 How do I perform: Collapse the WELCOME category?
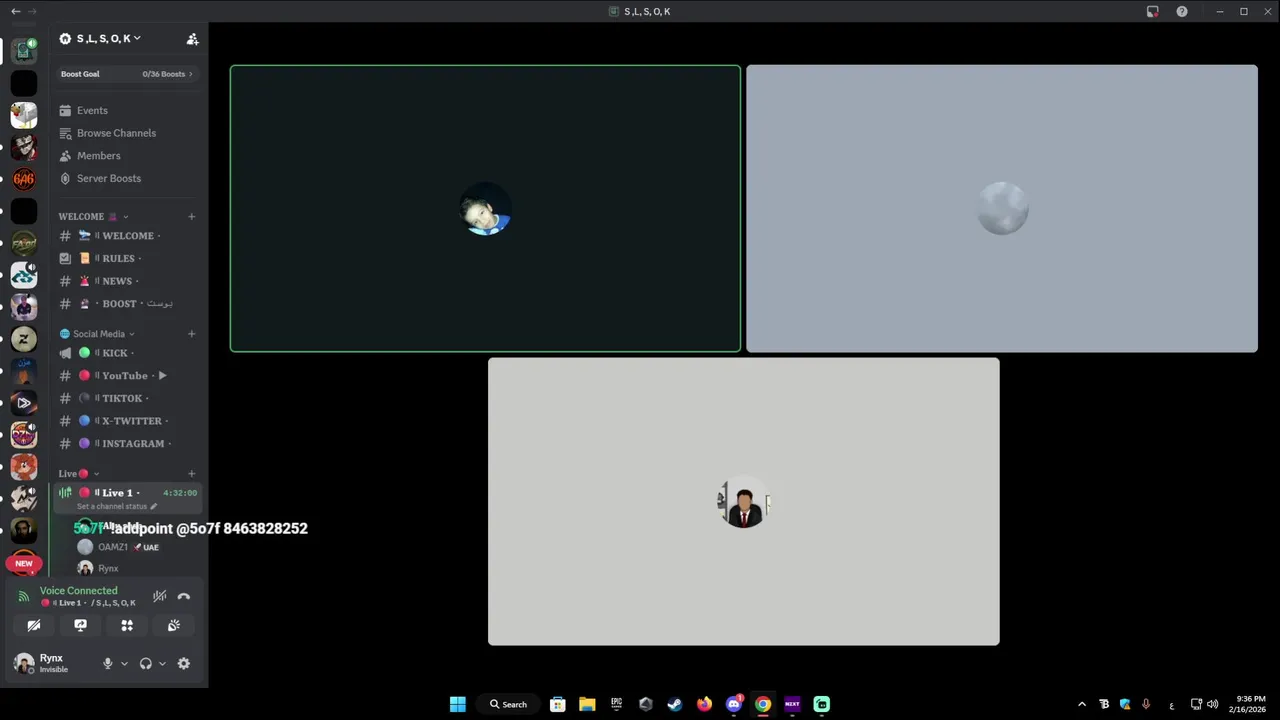93,216
